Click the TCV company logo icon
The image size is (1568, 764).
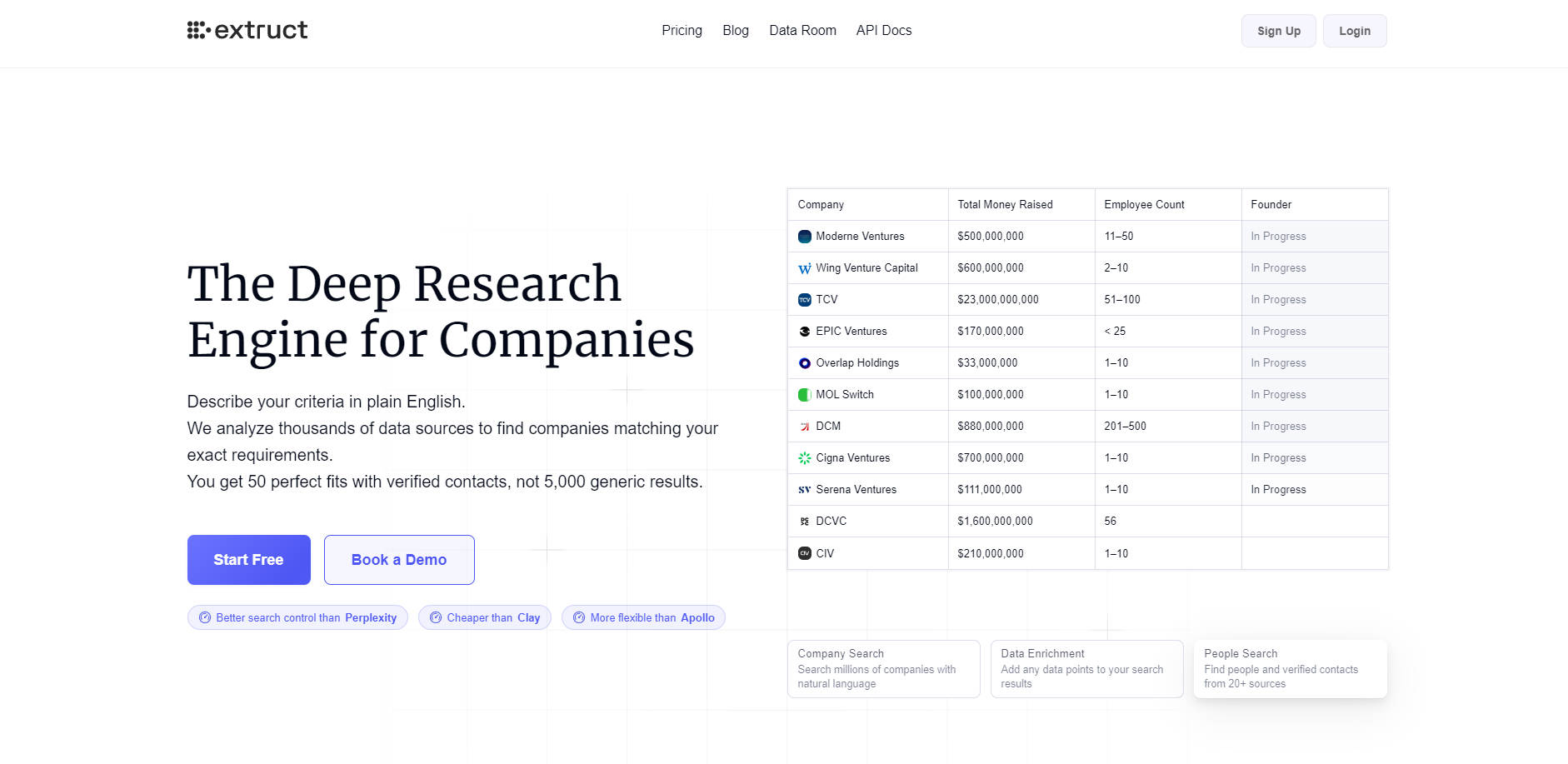click(804, 300)
